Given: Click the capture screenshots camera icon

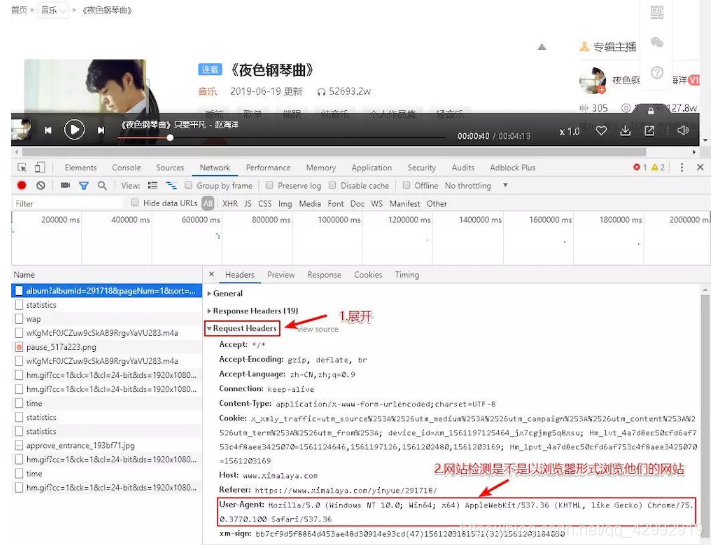Looking at the screenshot, I should pos(65,185).
